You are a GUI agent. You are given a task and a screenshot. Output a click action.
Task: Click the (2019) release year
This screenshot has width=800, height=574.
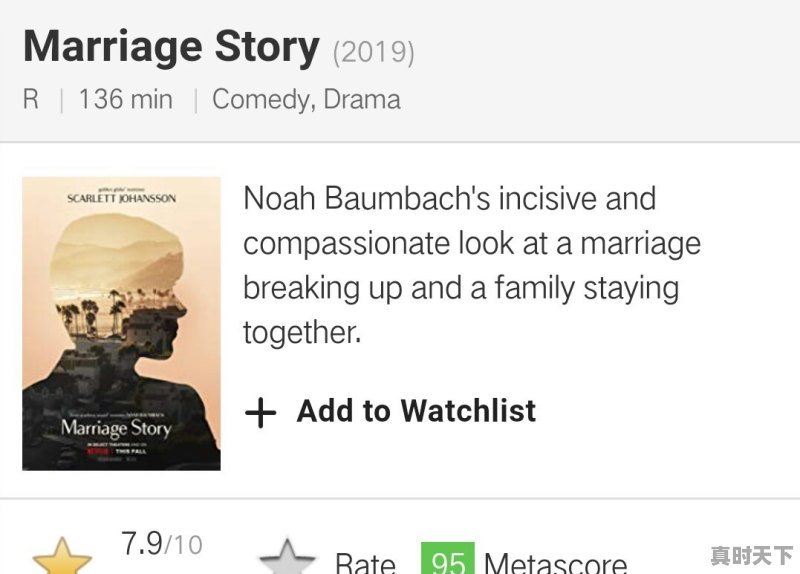tap(373, 51)
